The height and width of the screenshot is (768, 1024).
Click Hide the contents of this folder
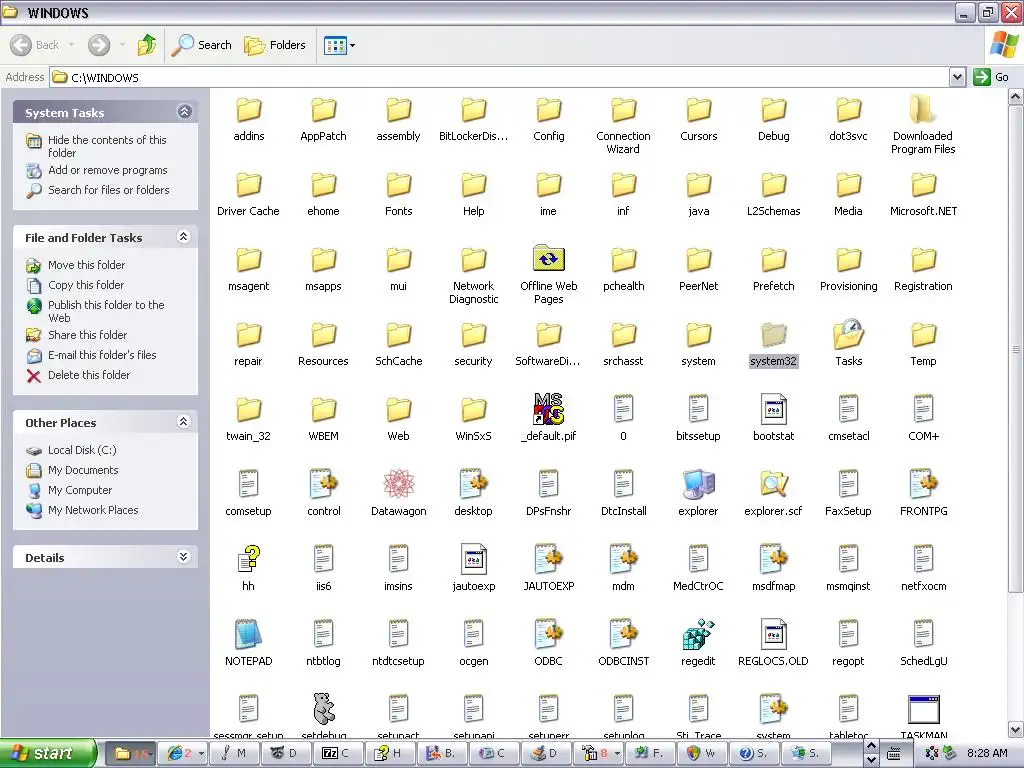click(107, 146)
